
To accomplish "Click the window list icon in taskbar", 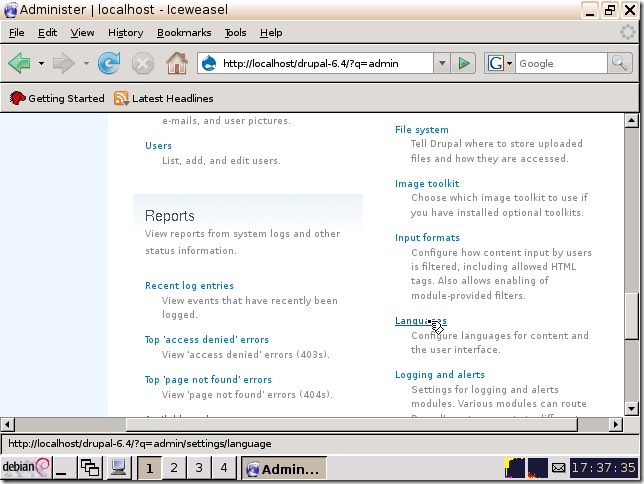I will (90, 468).
